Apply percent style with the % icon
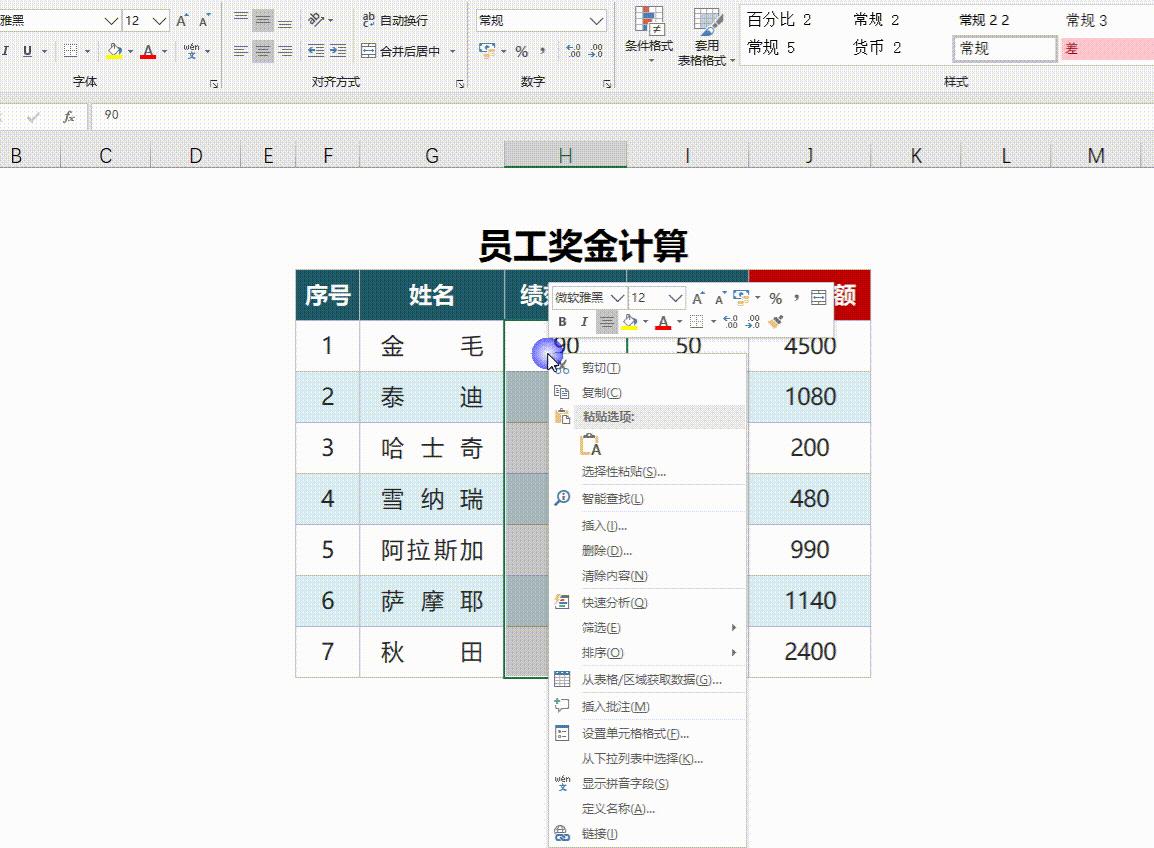The image size is (1154, 848). [x=521, y=48]
